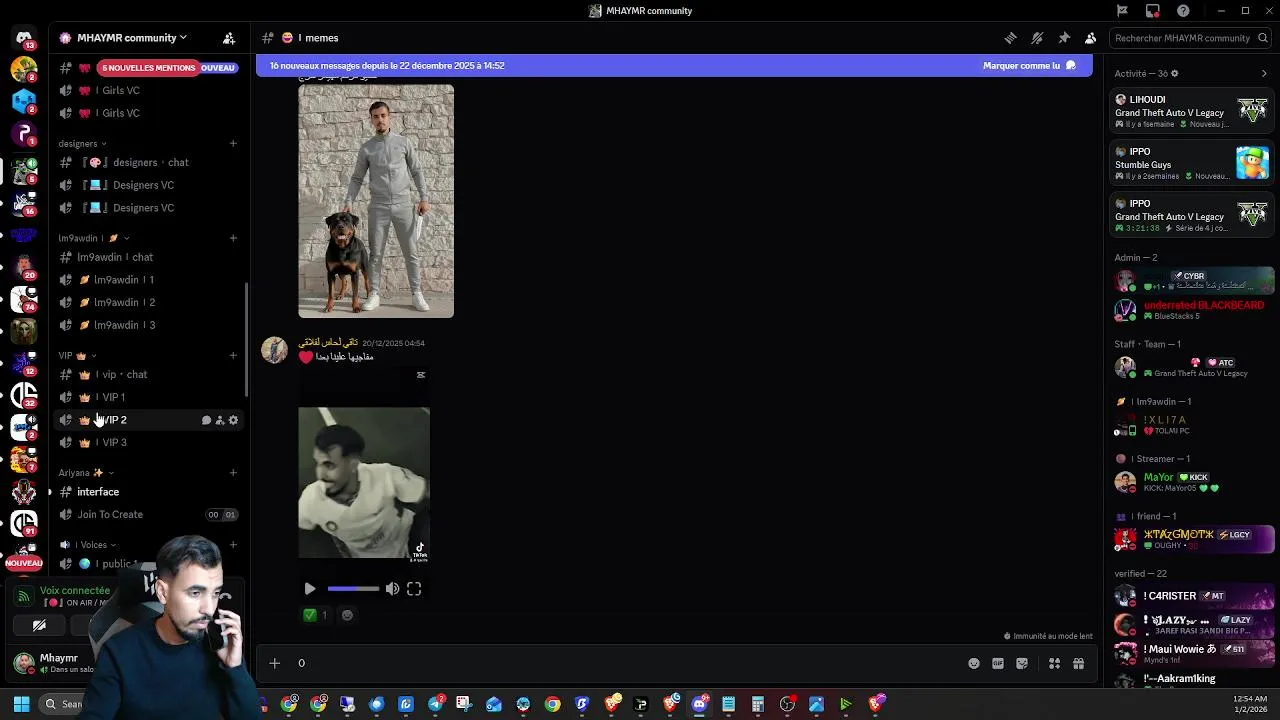The height and width of the screenshot is (720, 1280).
Task: Mute the video volume speaker icon
Action: (x=392, y=589)
